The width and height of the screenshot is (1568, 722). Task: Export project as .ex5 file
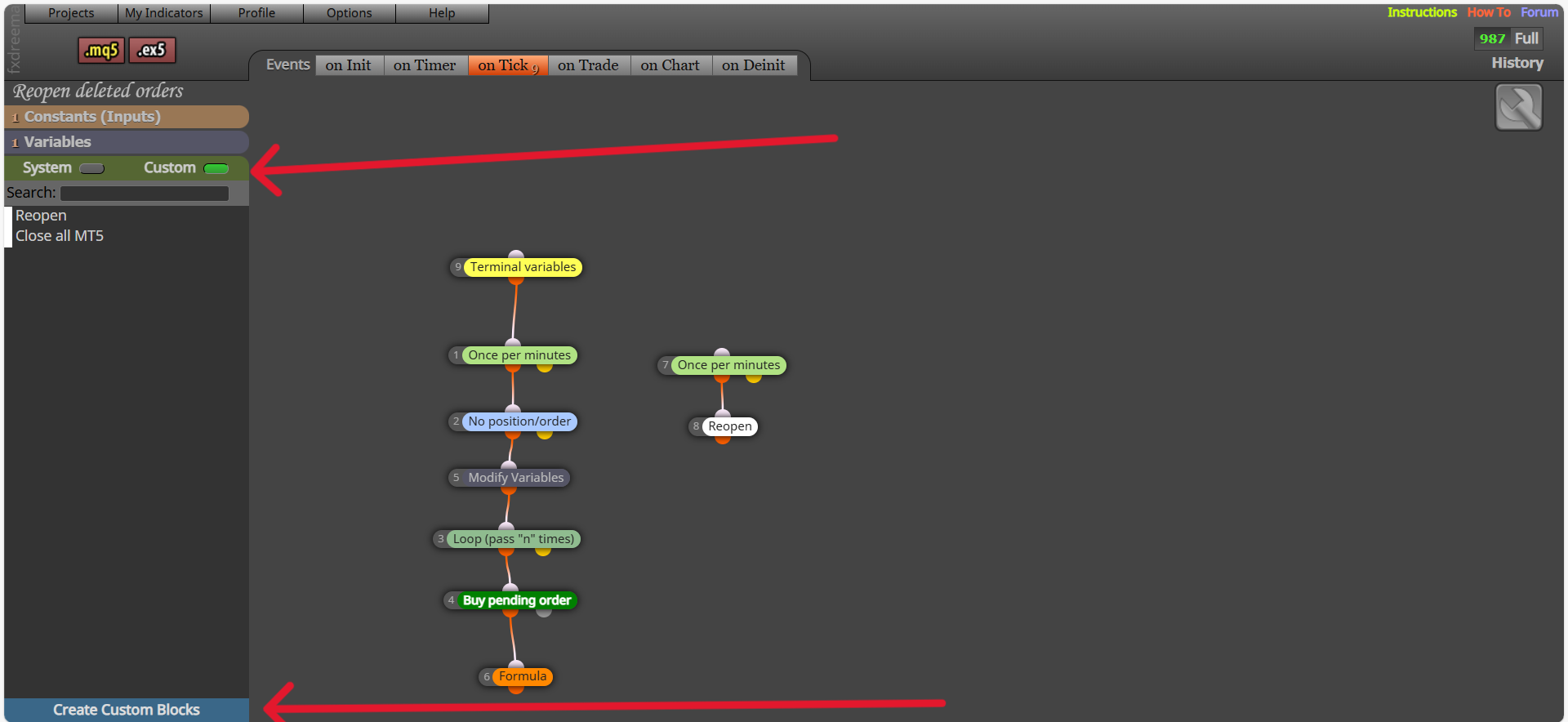click(x=152, y=51)
